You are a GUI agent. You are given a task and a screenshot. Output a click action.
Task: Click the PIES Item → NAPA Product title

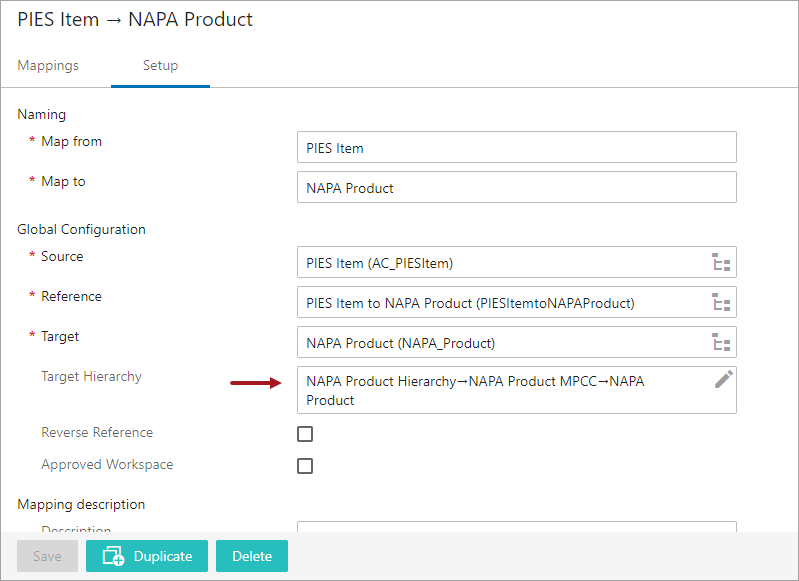135,20
